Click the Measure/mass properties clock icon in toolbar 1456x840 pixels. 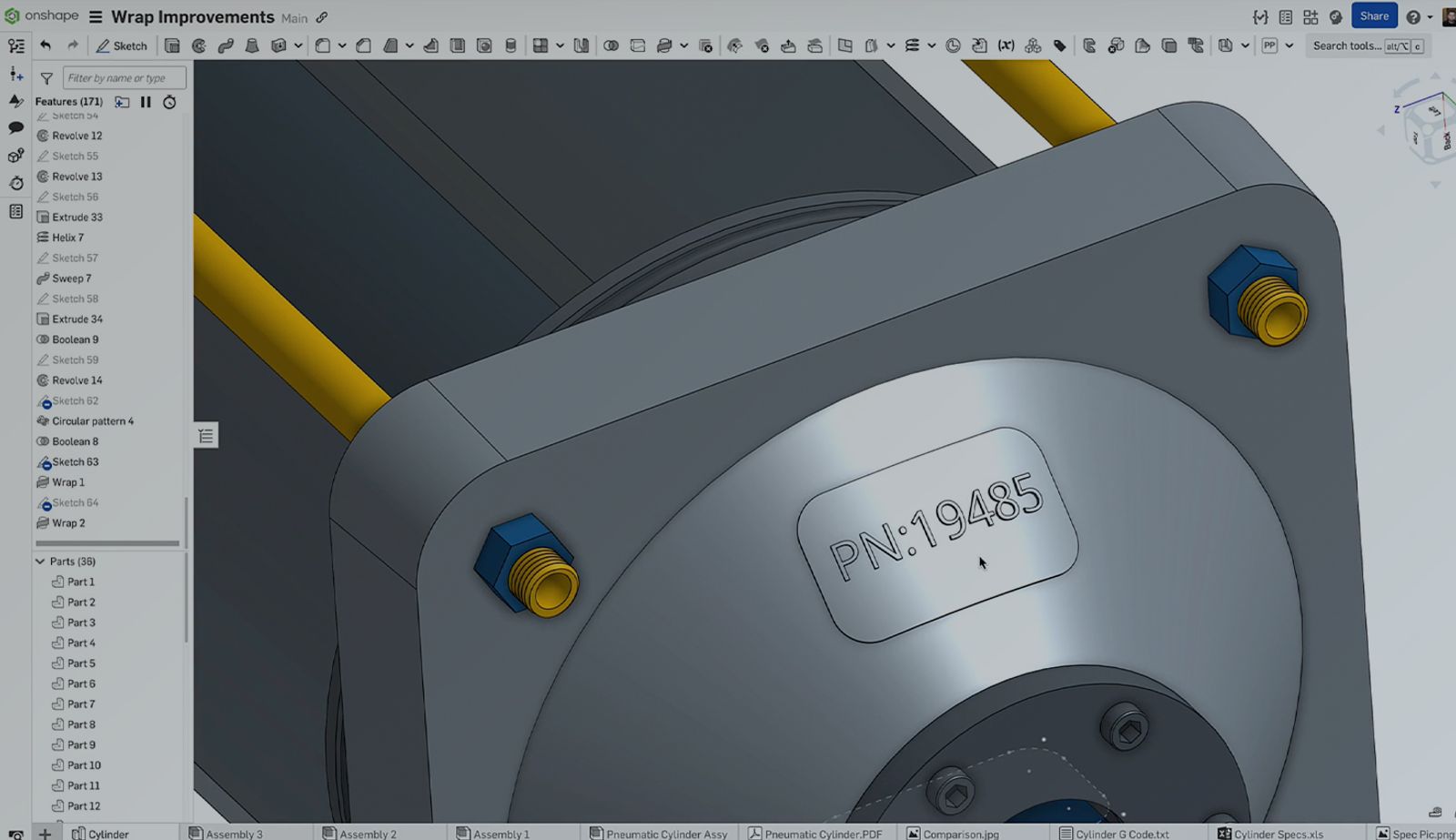point(953,46)
